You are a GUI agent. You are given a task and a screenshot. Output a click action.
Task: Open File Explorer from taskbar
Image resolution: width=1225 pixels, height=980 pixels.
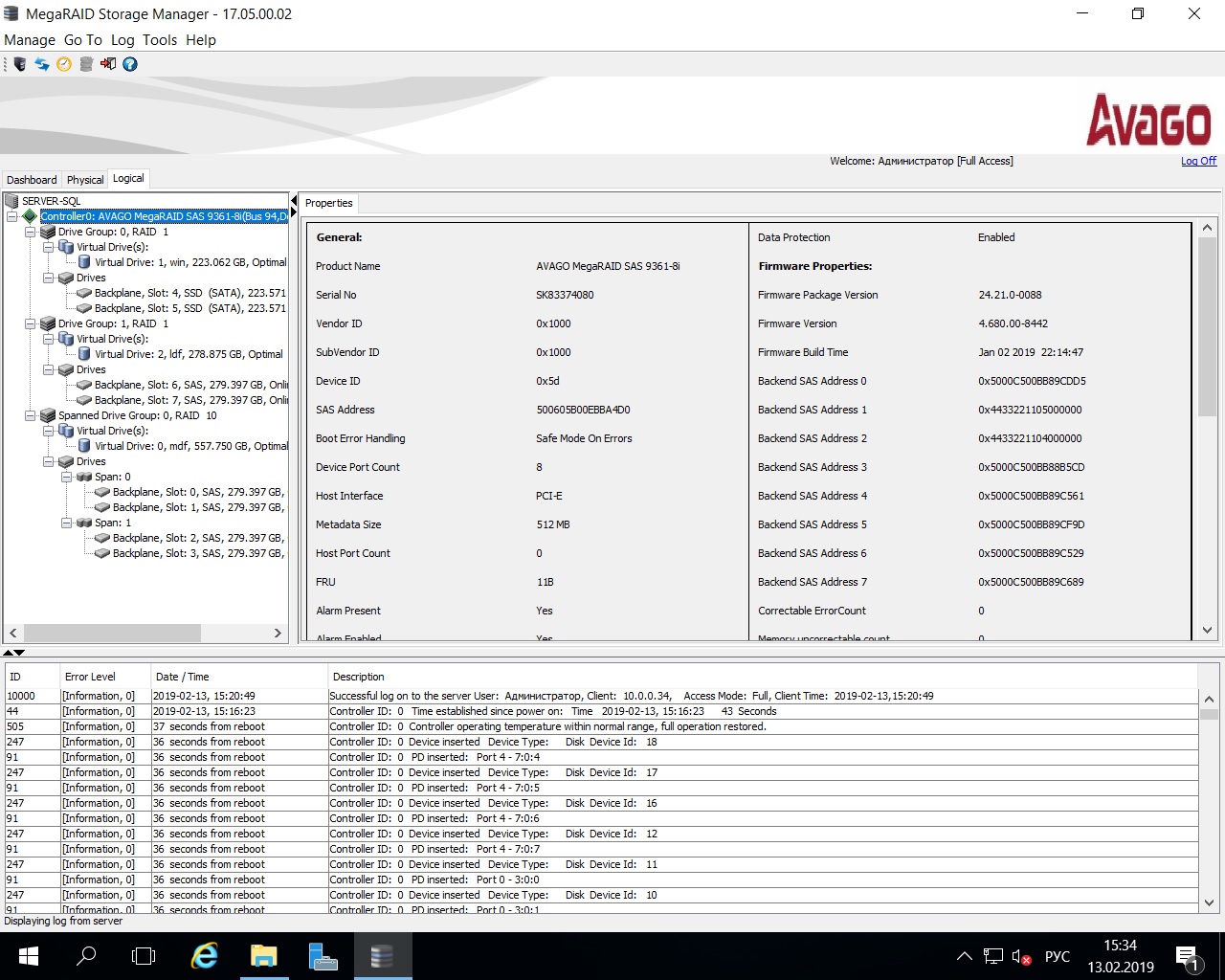263,956
